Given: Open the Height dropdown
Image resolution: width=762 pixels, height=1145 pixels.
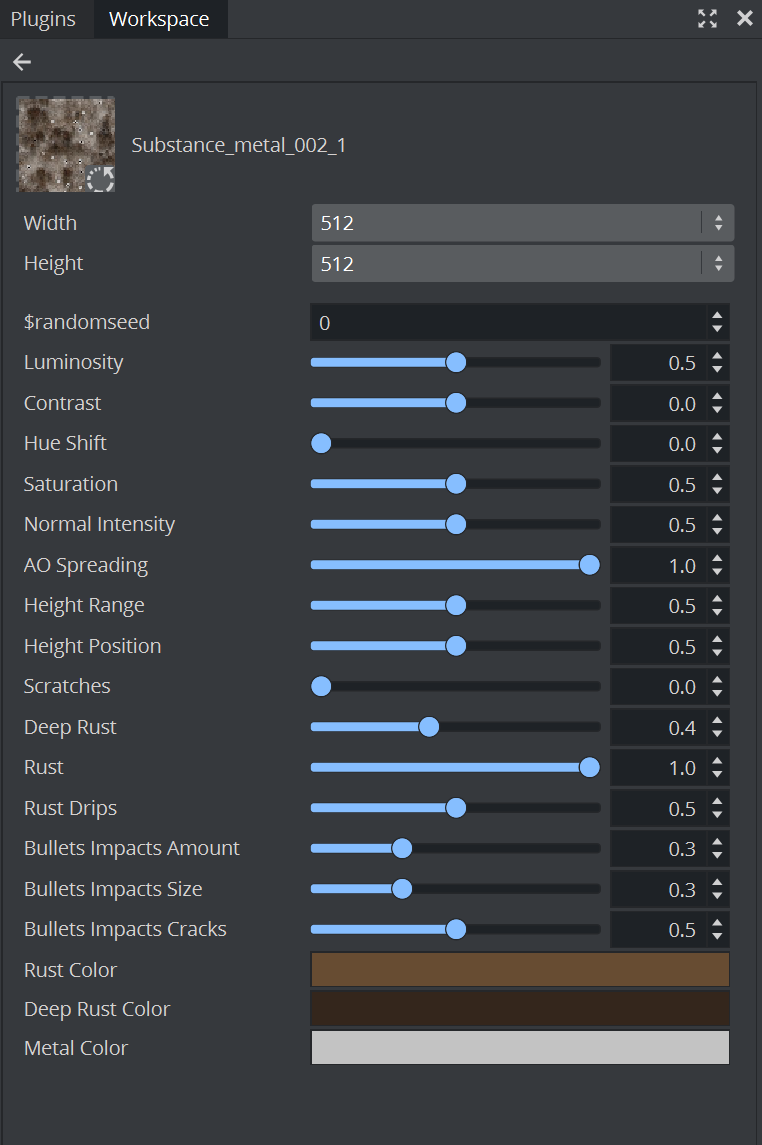Looking at the screenshot, I should pyautogui.click(x=522, y=264).
